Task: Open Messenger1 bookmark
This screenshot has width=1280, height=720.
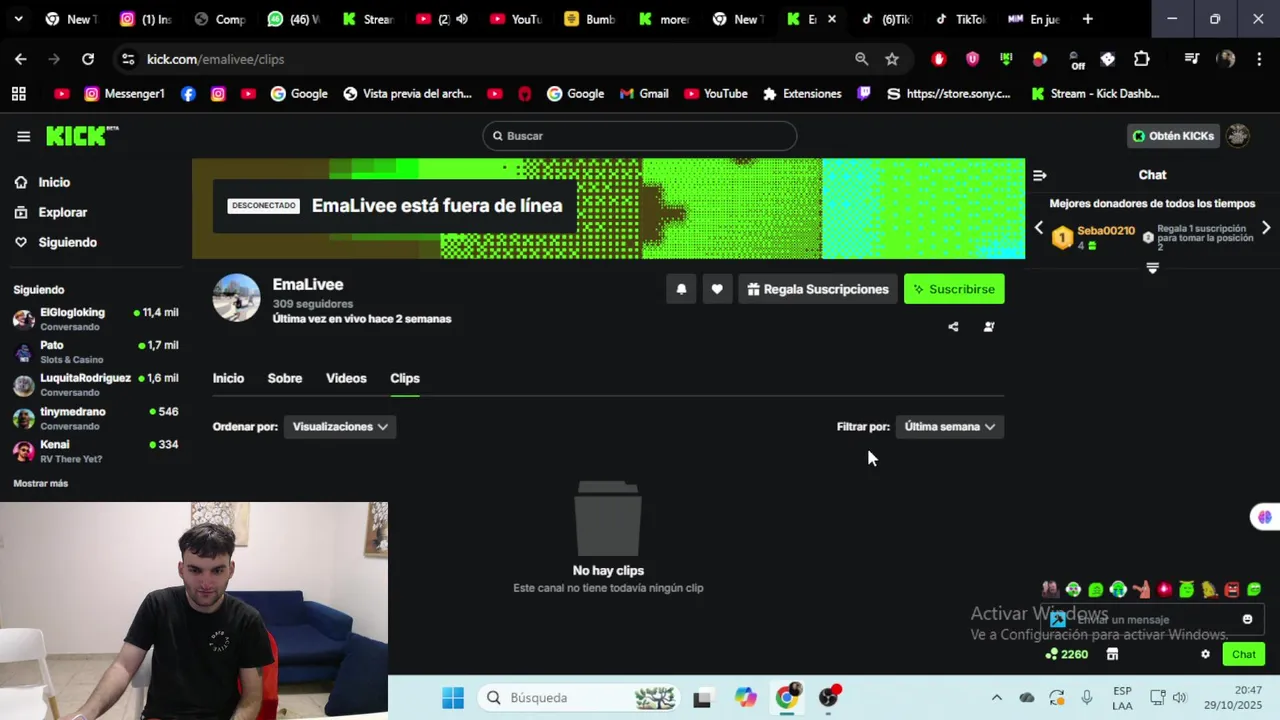Action: pos(124,94)
